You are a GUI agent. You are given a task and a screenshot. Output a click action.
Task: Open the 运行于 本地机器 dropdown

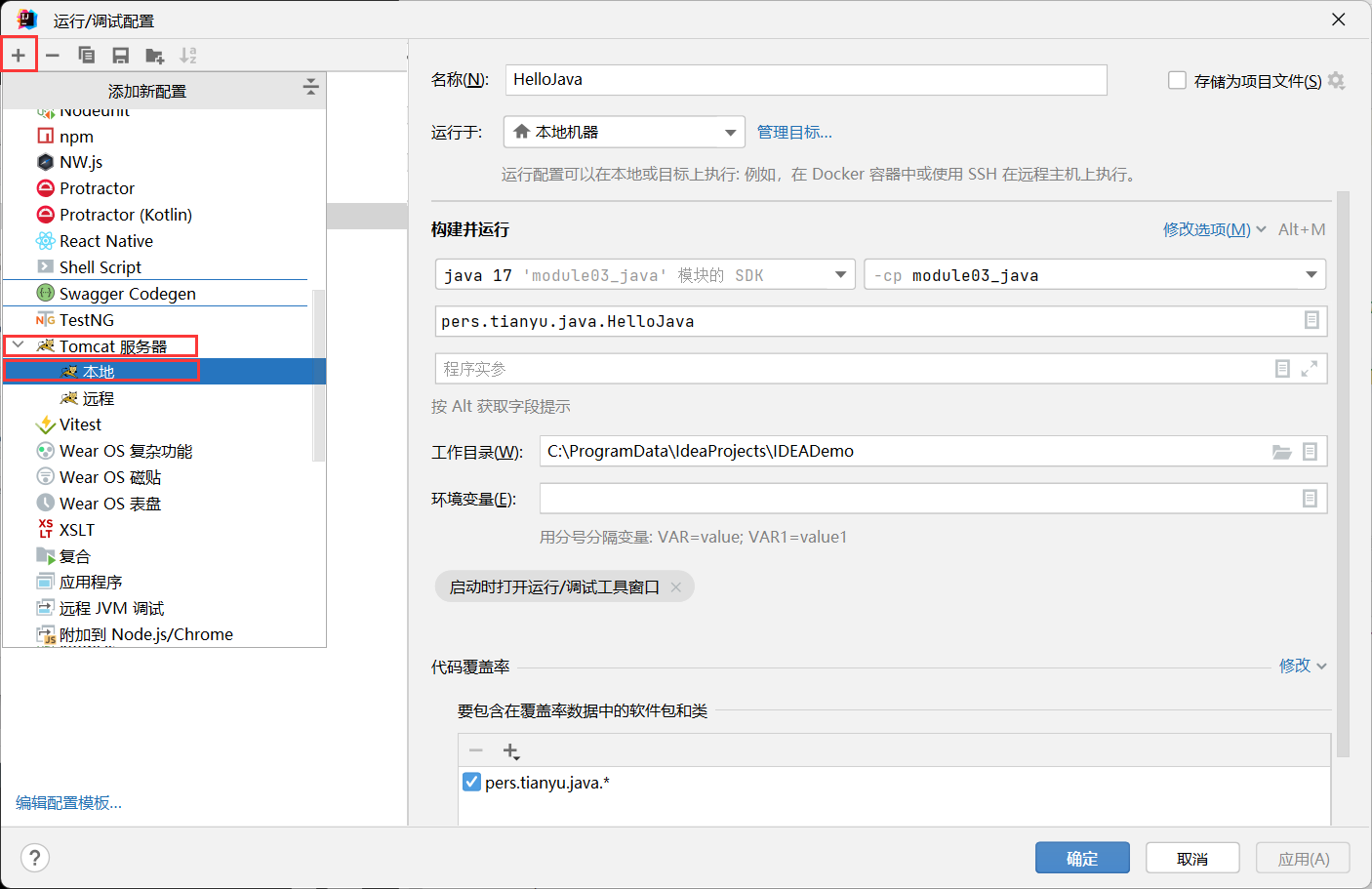pyautogui.click(x=625, y=132)
